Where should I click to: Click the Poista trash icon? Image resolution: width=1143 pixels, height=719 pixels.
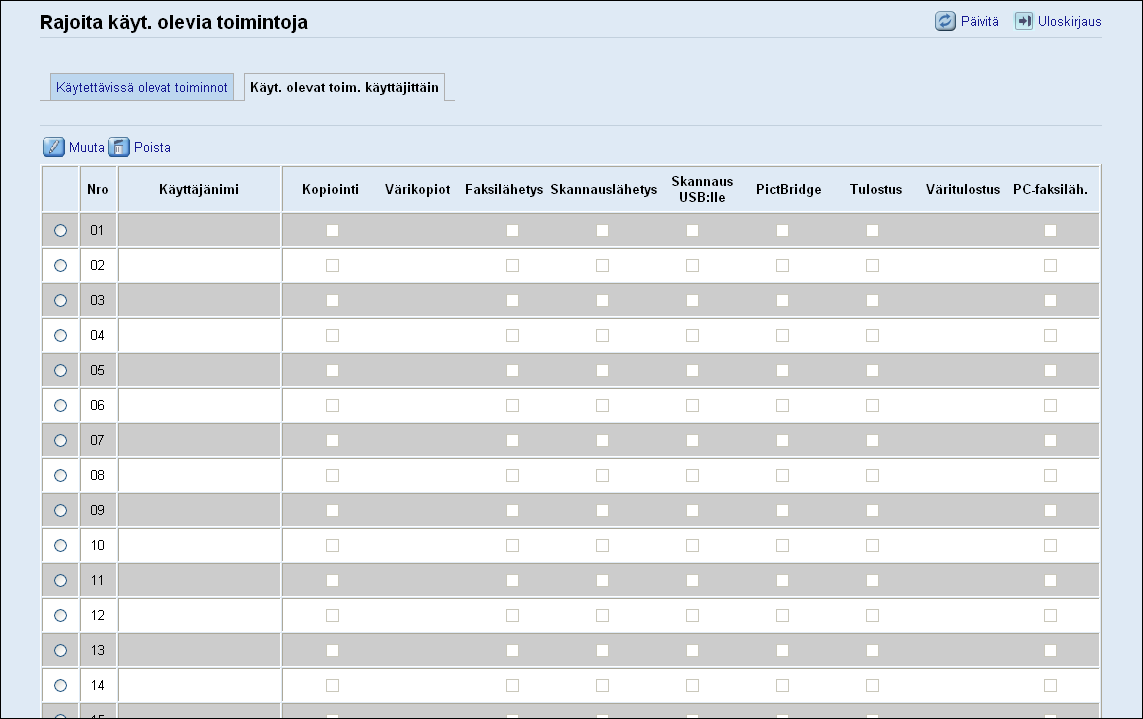tap(119, 147)
